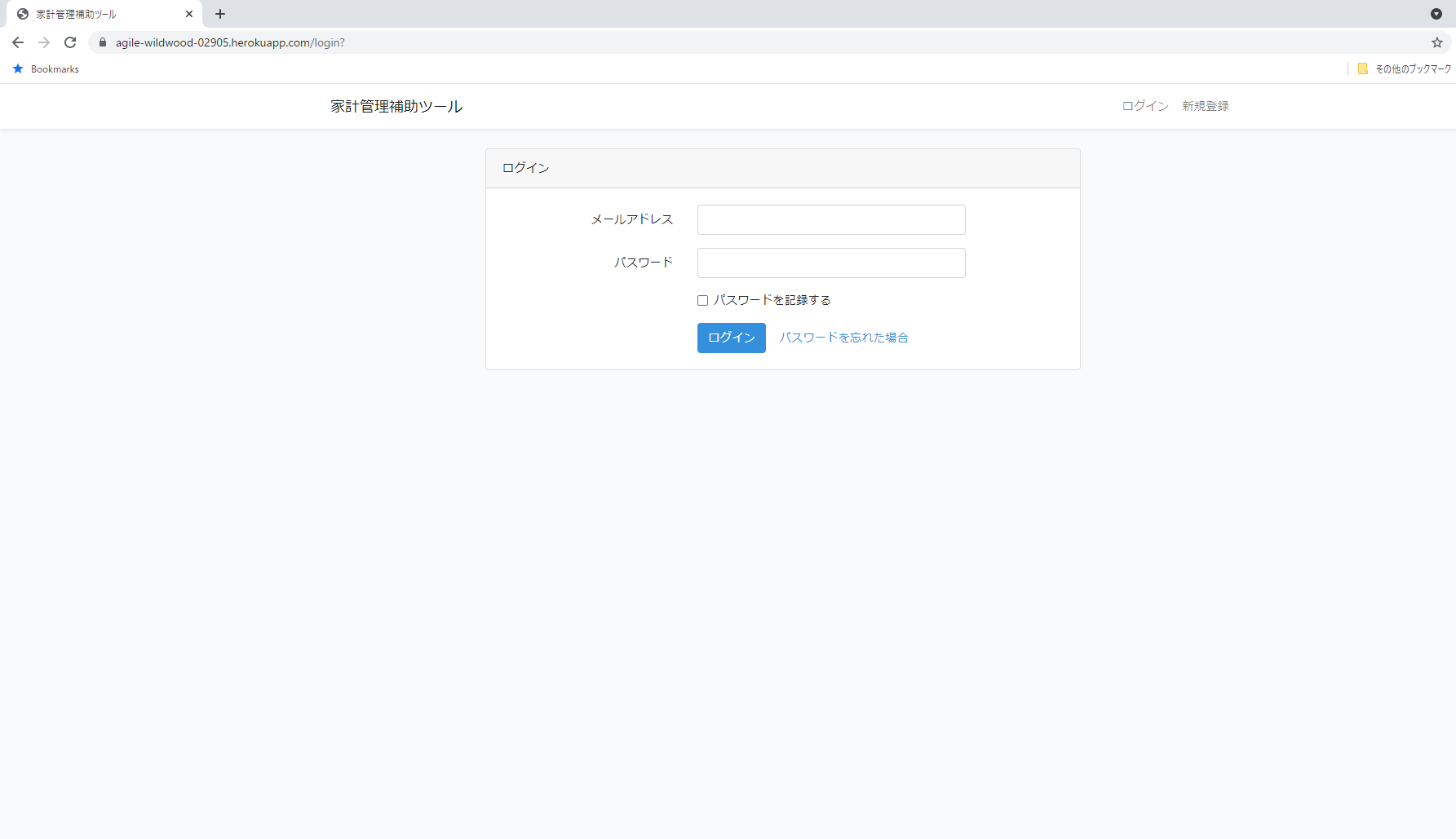Open the Chrome profile dropdown arrow icon
The width and height of the screenshot is (1456, 839).
pos(1436,14)
